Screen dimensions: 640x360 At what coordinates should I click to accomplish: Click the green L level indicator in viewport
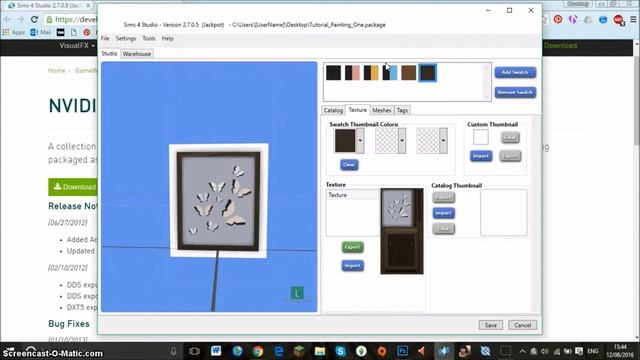[297, 293]
